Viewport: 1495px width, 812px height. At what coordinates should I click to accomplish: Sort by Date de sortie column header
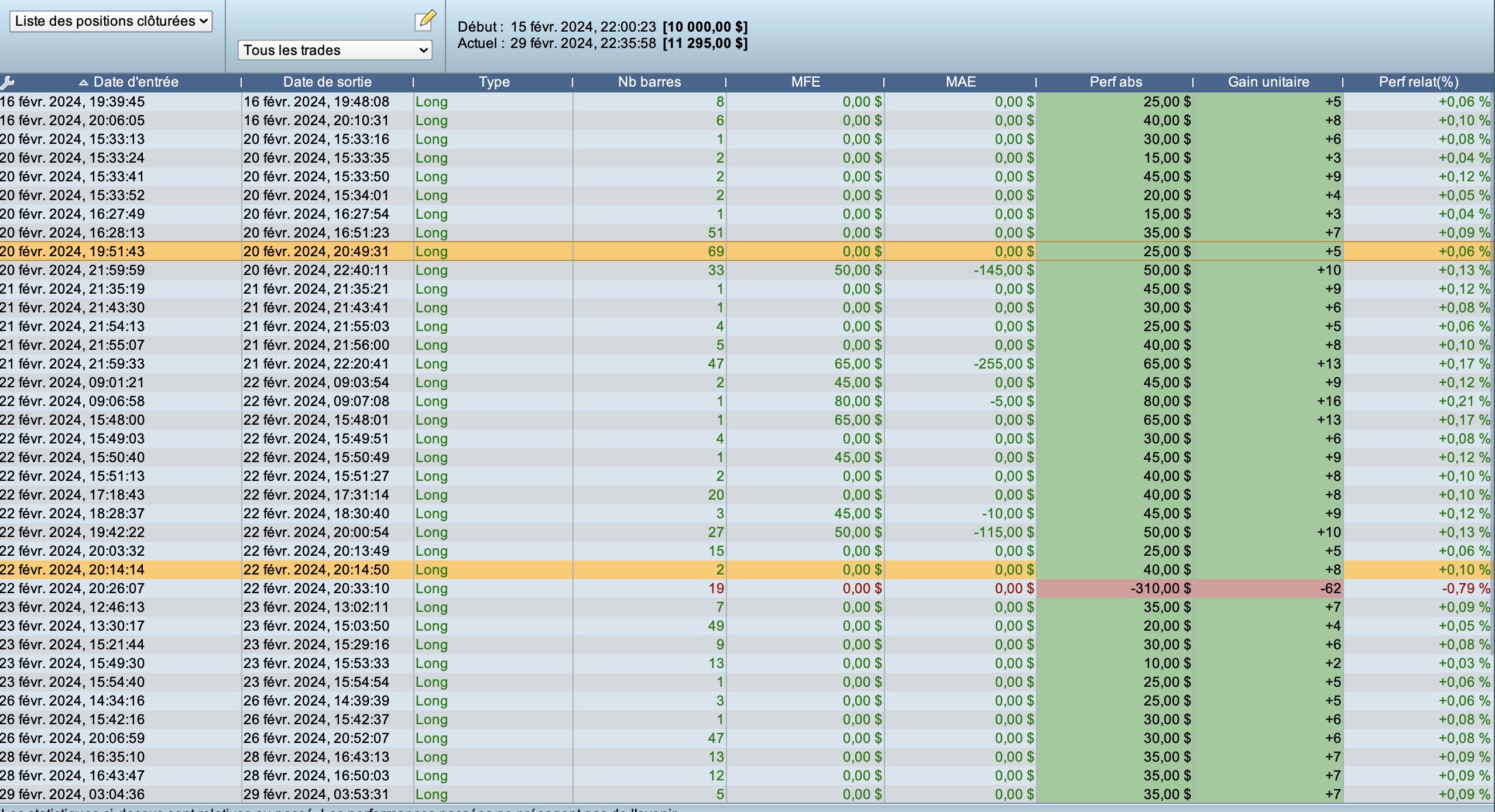click(x=327, y=82)
